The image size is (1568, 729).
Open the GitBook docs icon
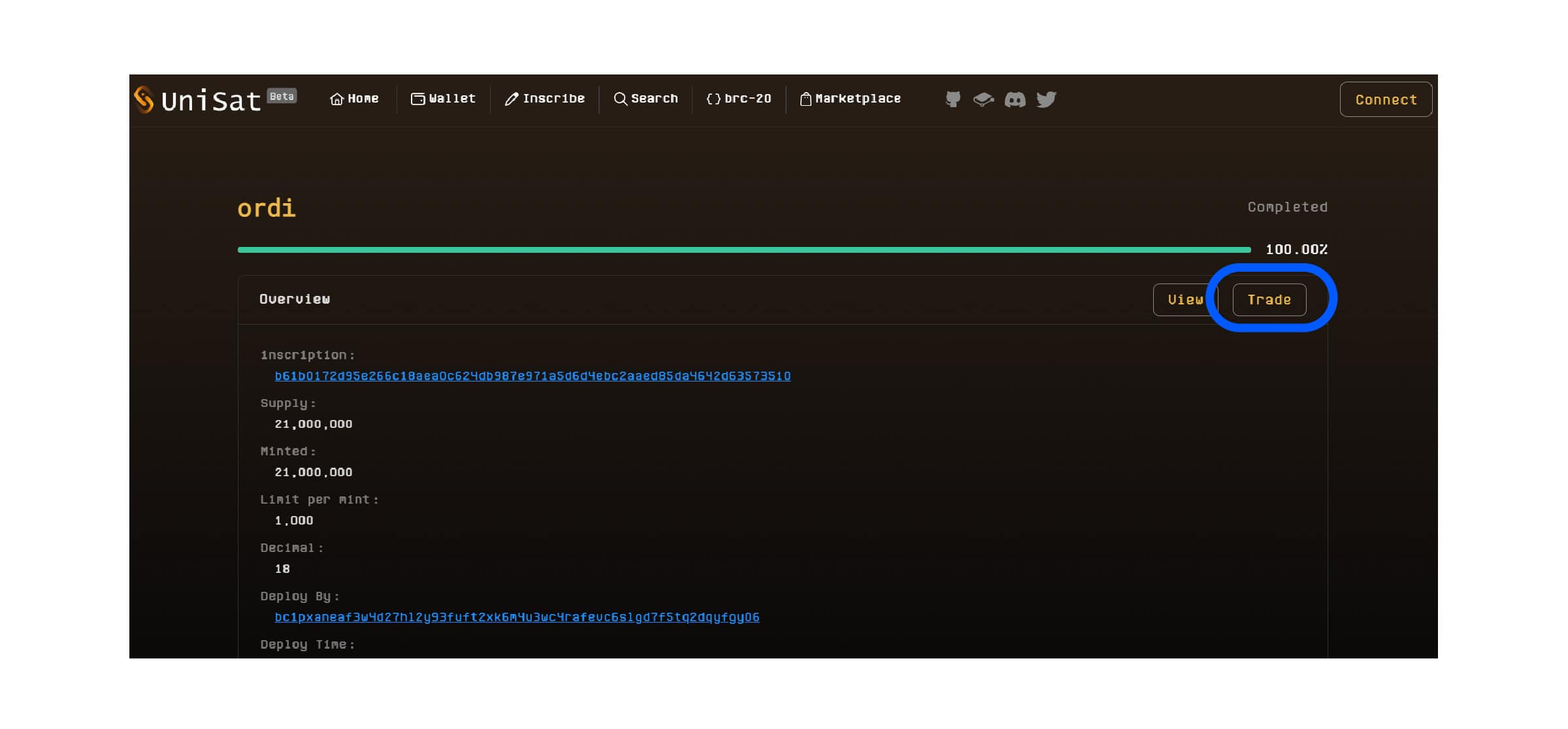[983, 99]
